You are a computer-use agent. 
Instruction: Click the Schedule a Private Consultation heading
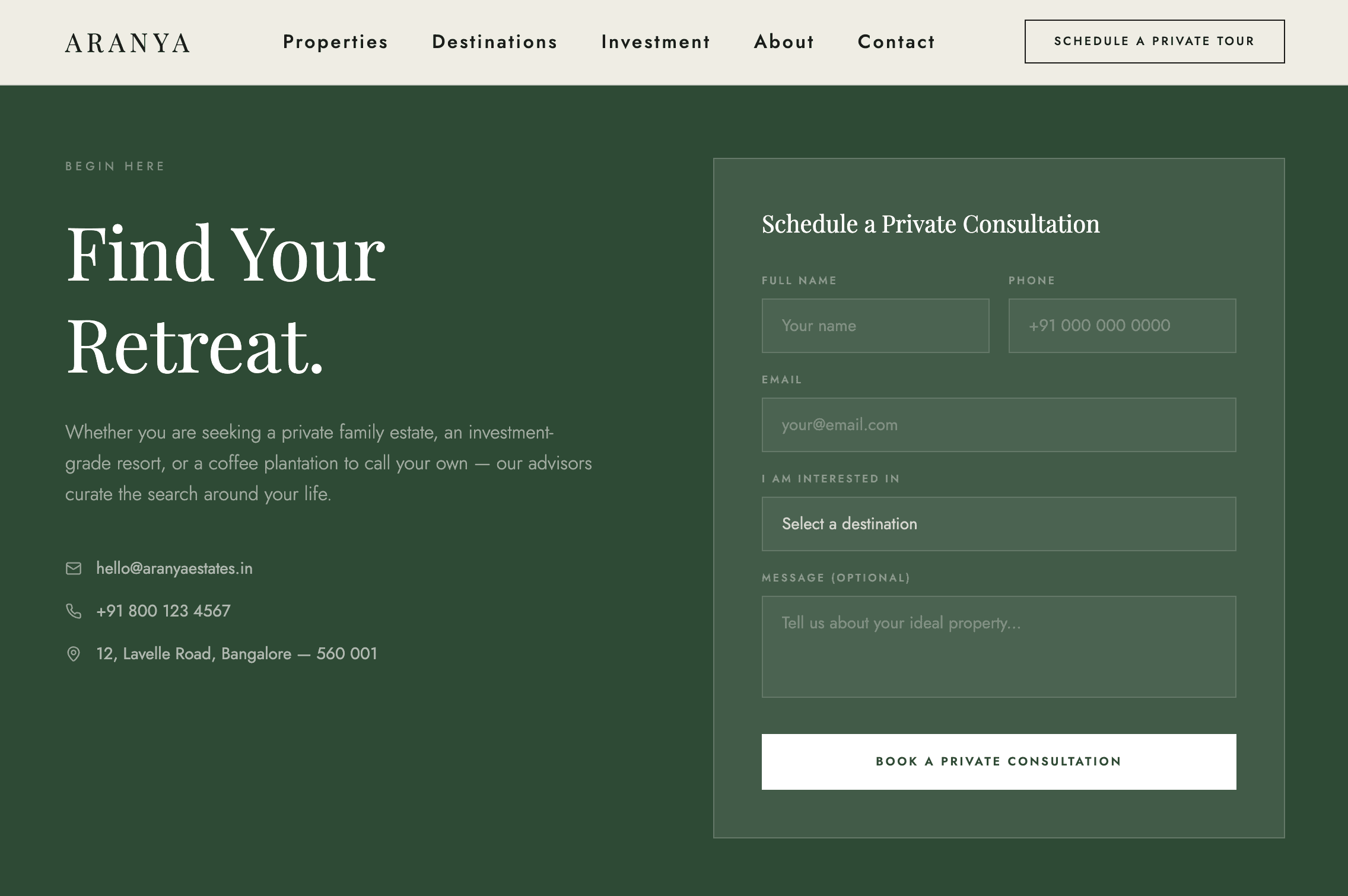coord(931,224)
